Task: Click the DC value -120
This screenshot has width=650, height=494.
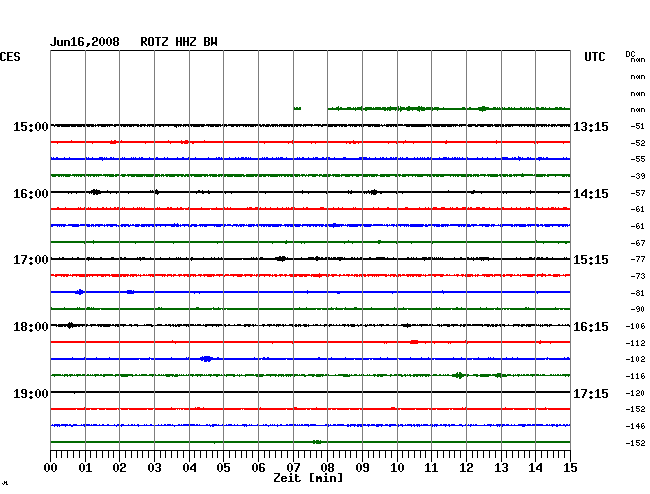Action: 635,393
